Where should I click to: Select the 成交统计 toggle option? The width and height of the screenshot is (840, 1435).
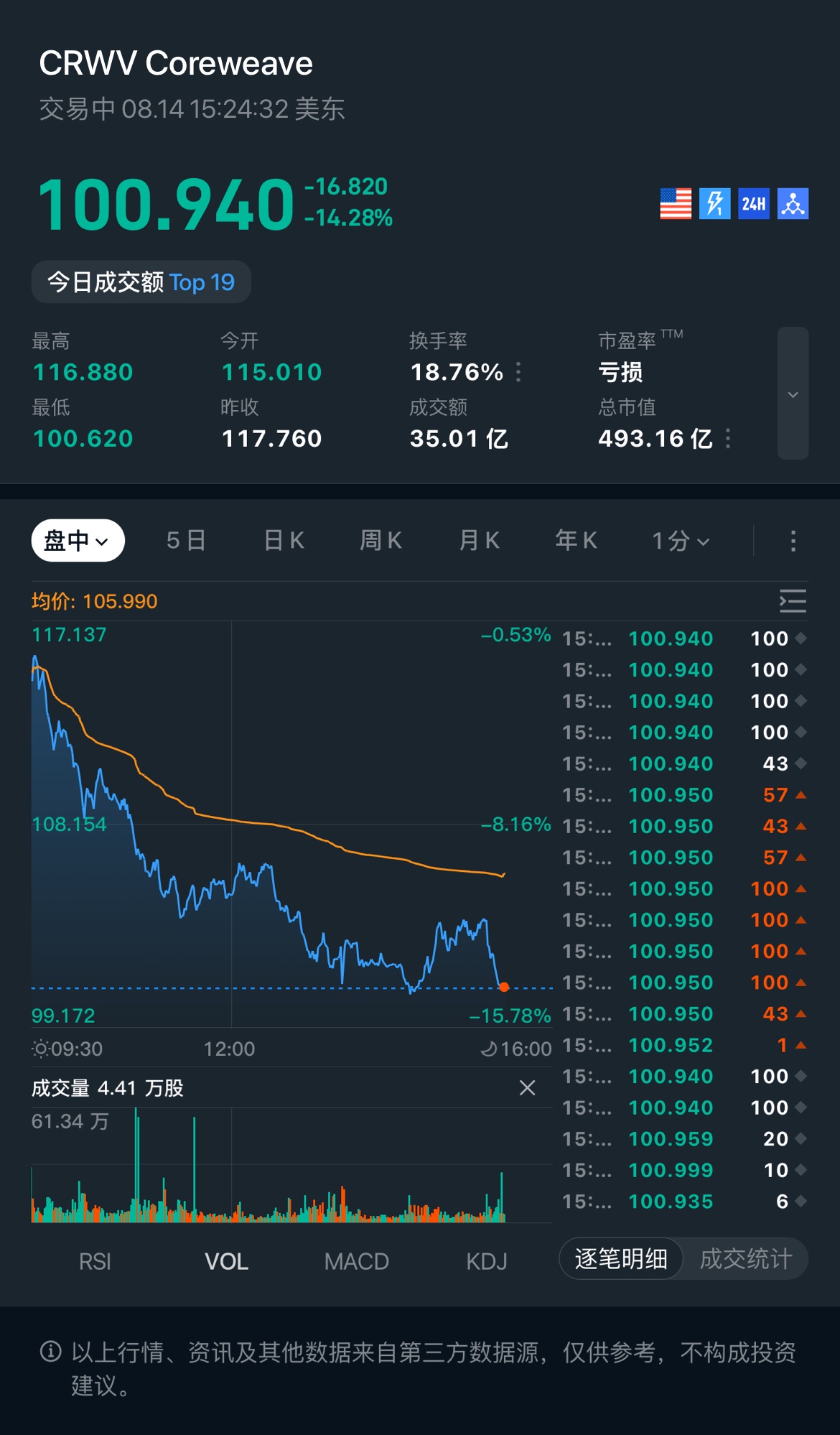coord(746,1258)
